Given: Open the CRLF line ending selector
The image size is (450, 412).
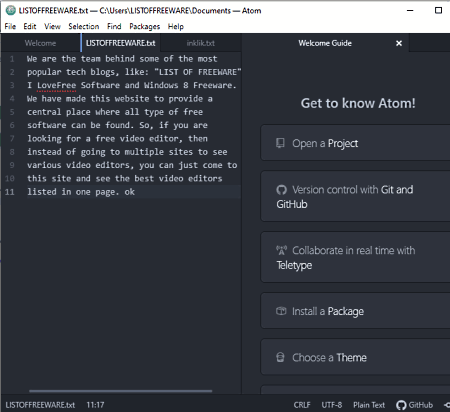Looking at the screenshot, I should pyautogui.click(x=302, y=405).
